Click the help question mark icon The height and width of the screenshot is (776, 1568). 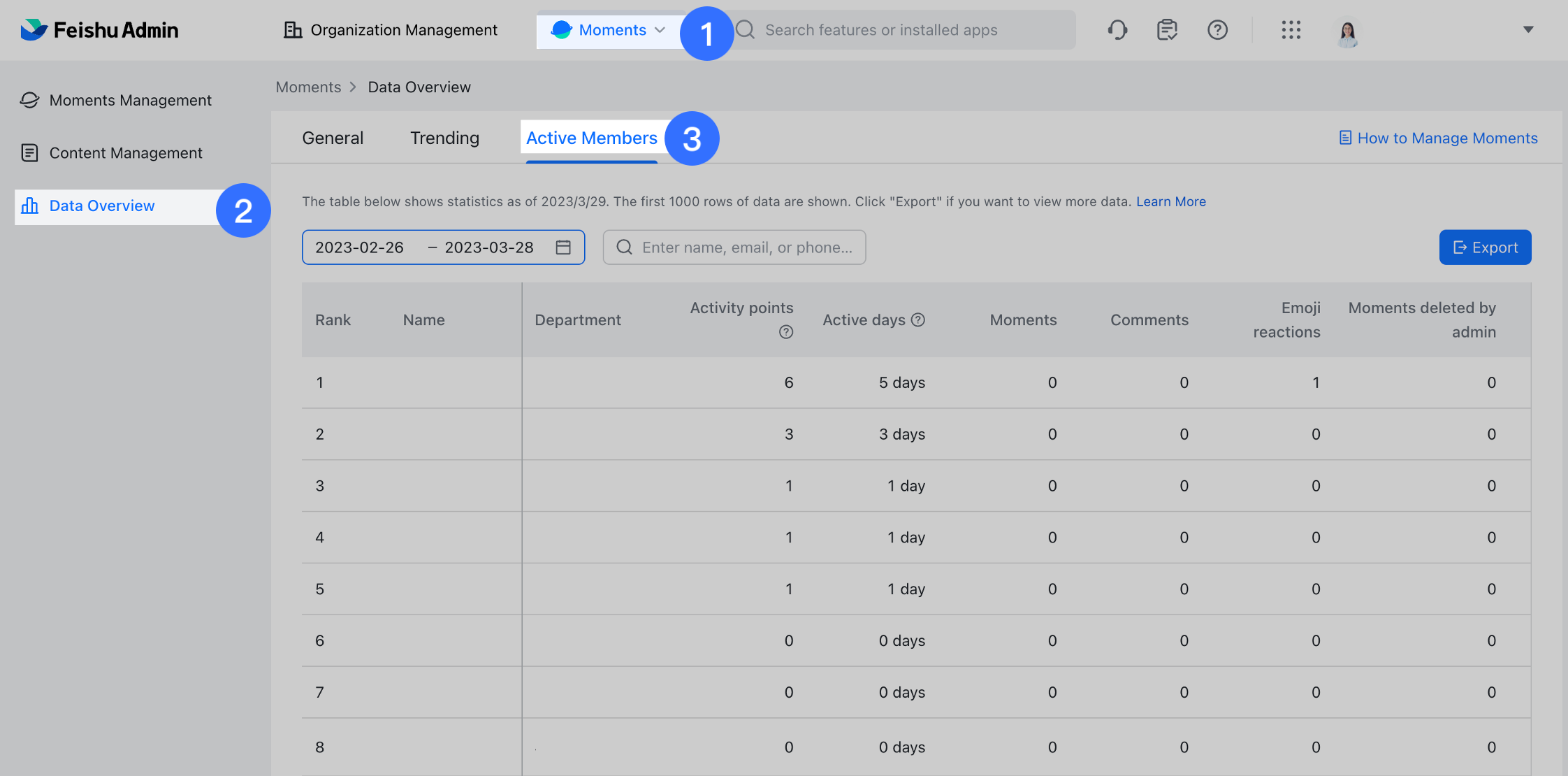tap(1217, 30)
